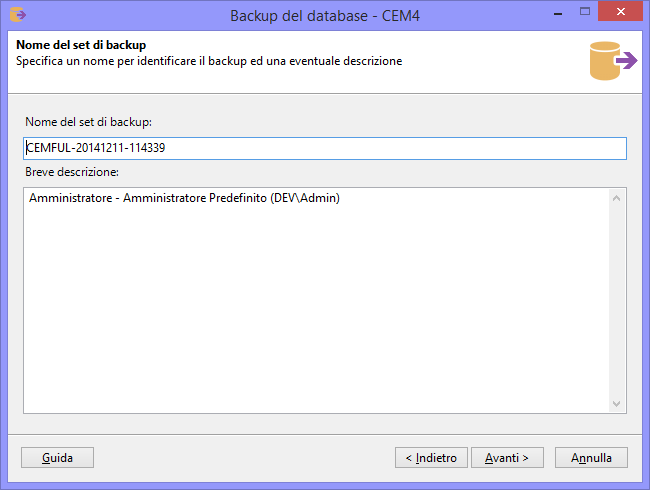
Task: Click the Guida help button
Action: (x=57, y=457)
